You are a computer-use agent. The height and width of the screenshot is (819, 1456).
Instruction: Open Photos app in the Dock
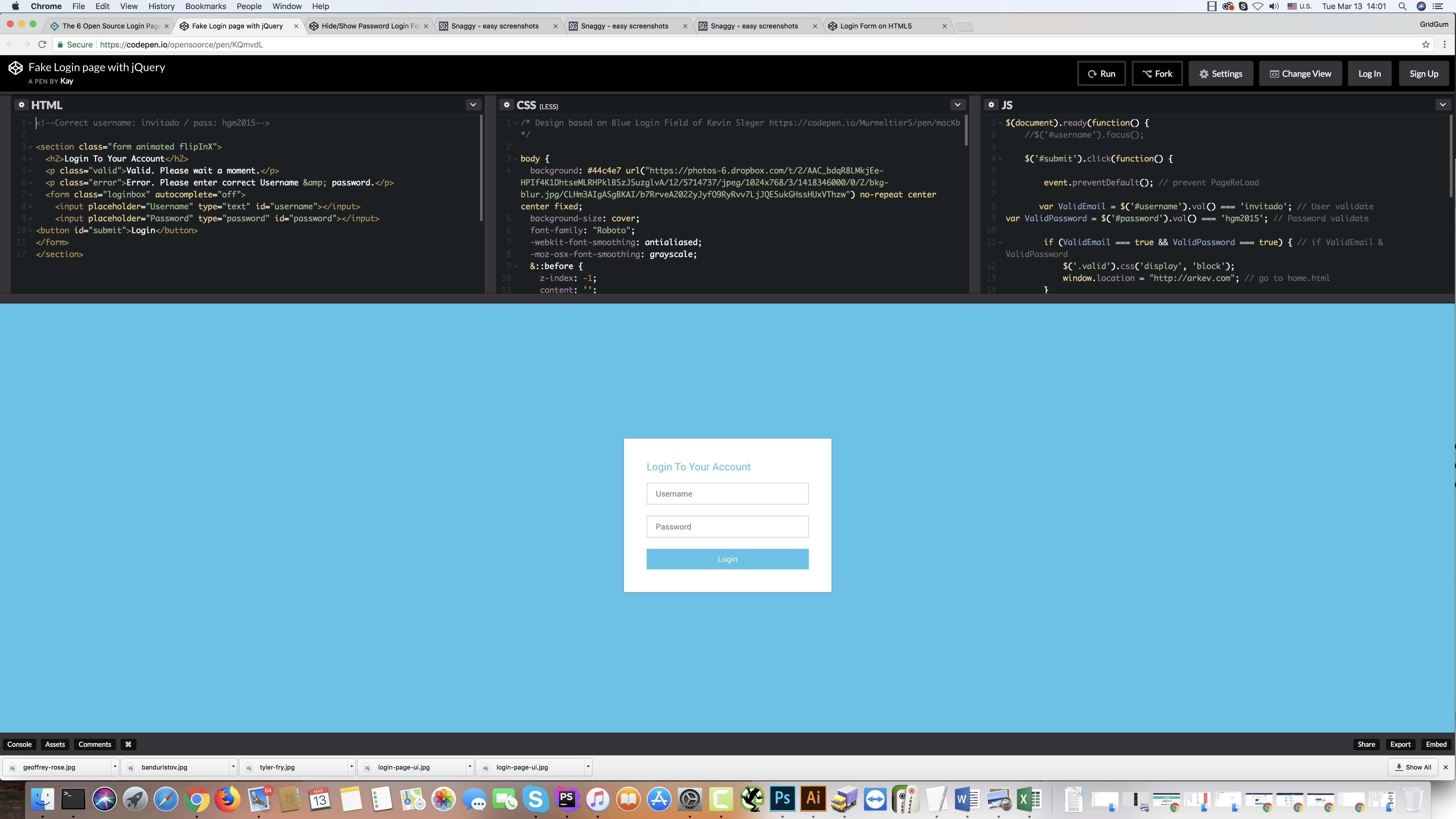tap(444, 799)
